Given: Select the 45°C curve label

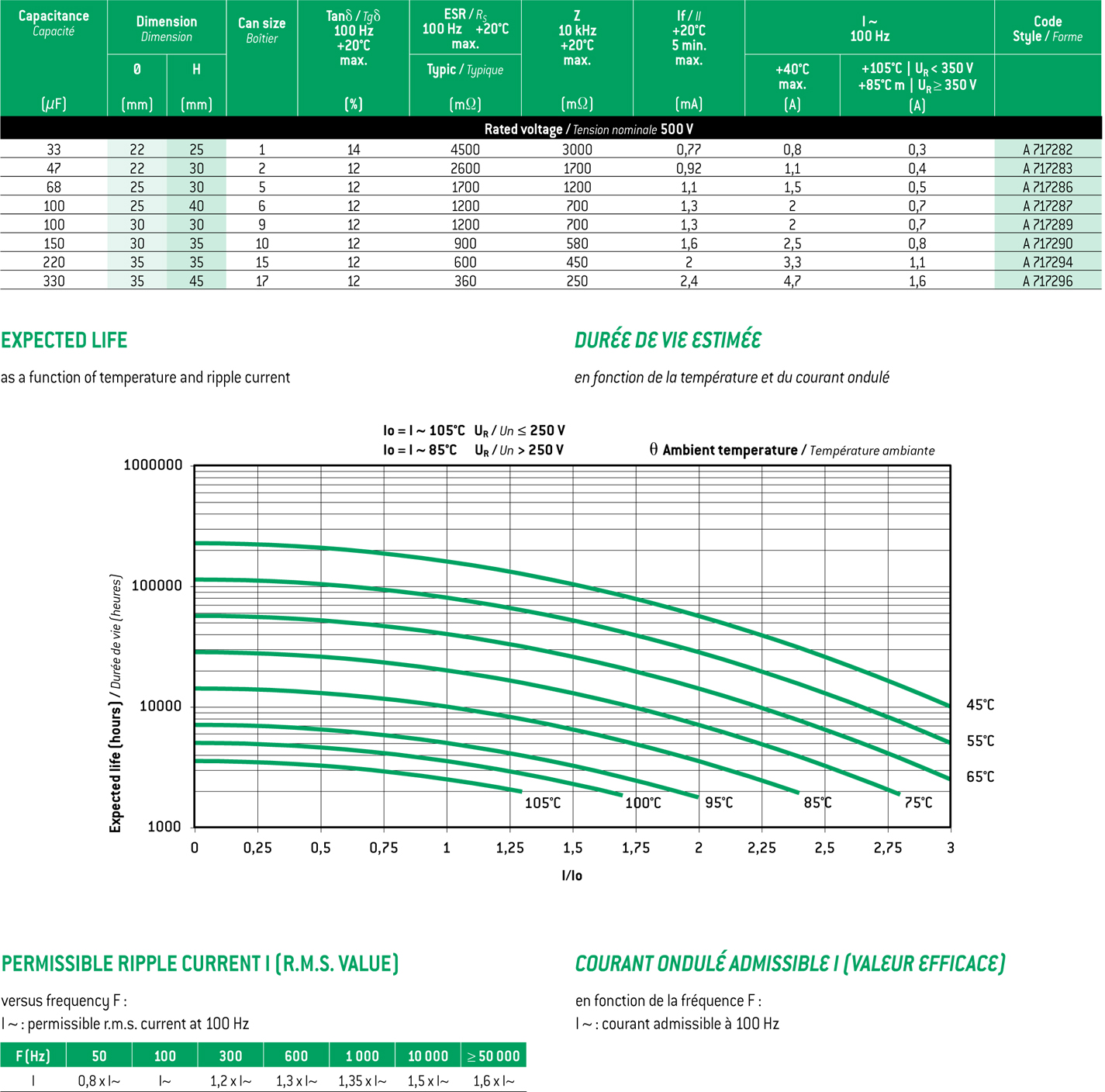Looking at the screenshot, I should point(979,705).
